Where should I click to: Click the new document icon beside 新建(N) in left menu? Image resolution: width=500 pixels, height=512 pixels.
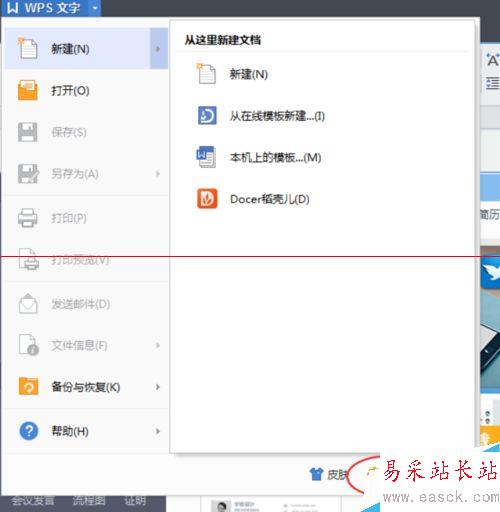point(28,49)
